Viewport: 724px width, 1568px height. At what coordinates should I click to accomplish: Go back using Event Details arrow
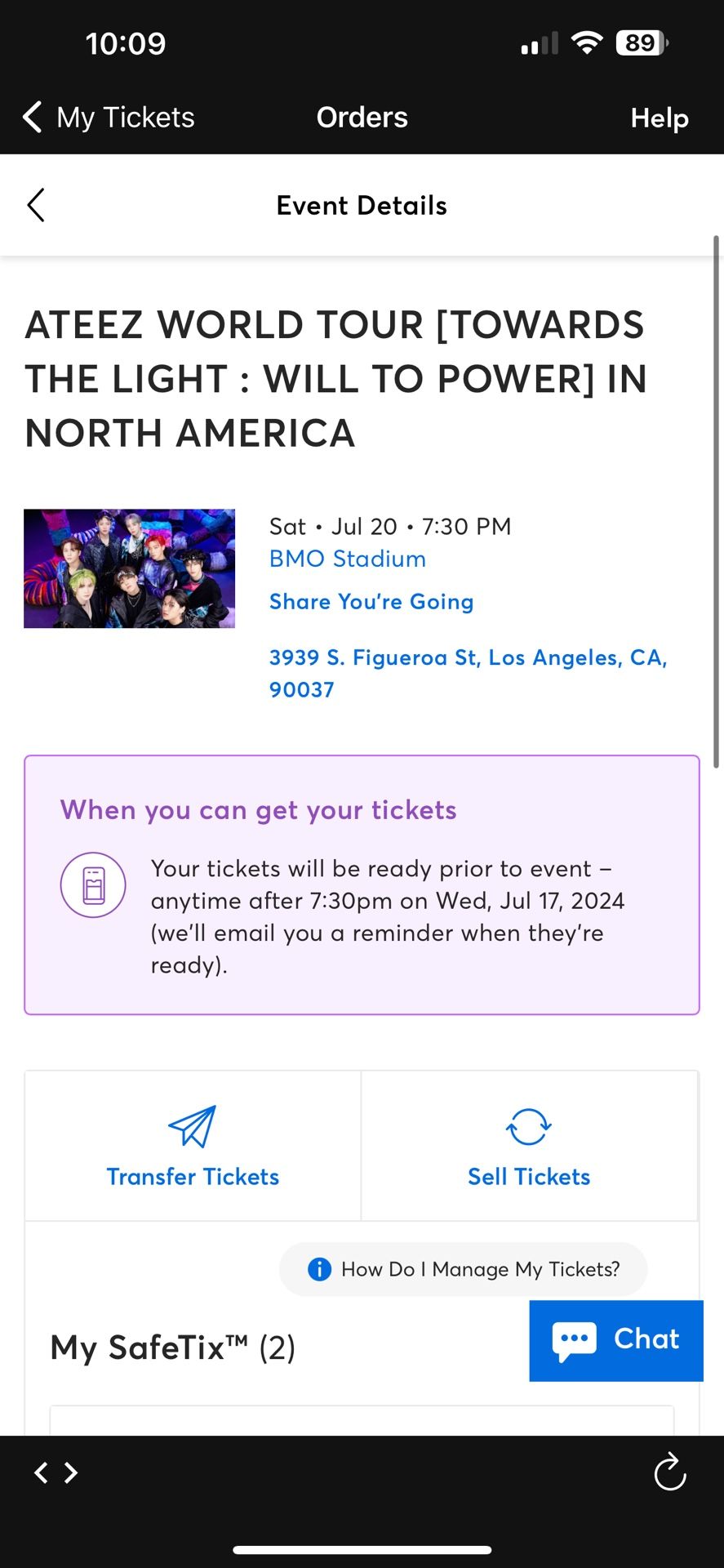[x=36, y=206]
